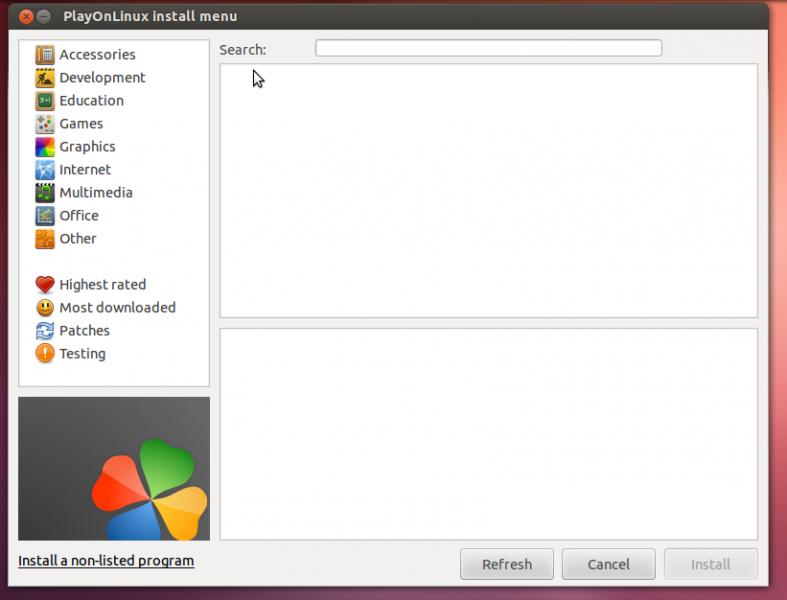Screen dimensions: 787x600
Task: Close the PlayOnLinux install menu window
Action: (x=26, y=16)
